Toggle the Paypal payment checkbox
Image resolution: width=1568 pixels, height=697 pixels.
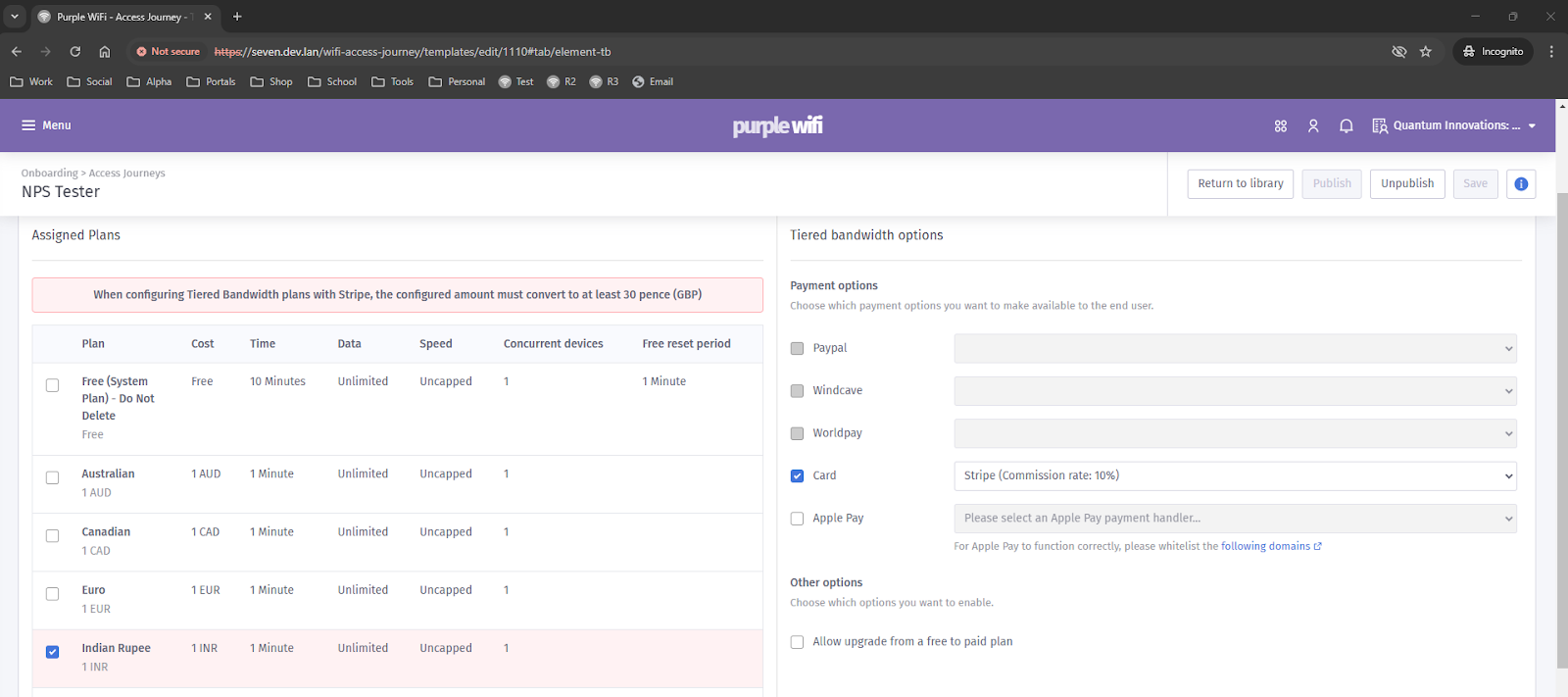[x=797, y=348]
